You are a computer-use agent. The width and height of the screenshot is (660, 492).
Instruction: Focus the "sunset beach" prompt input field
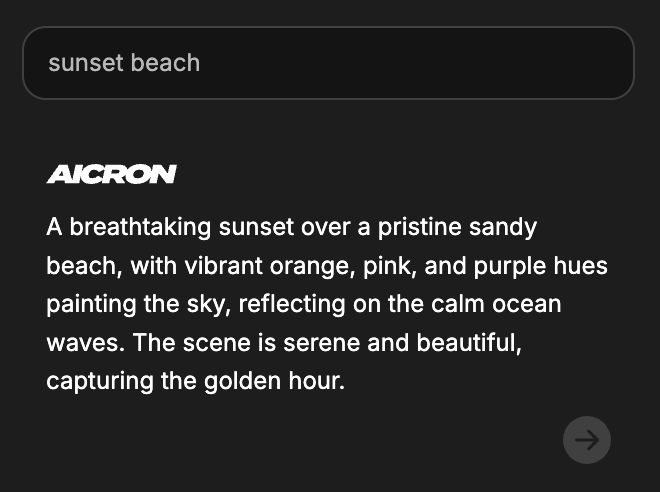[328, 63]
